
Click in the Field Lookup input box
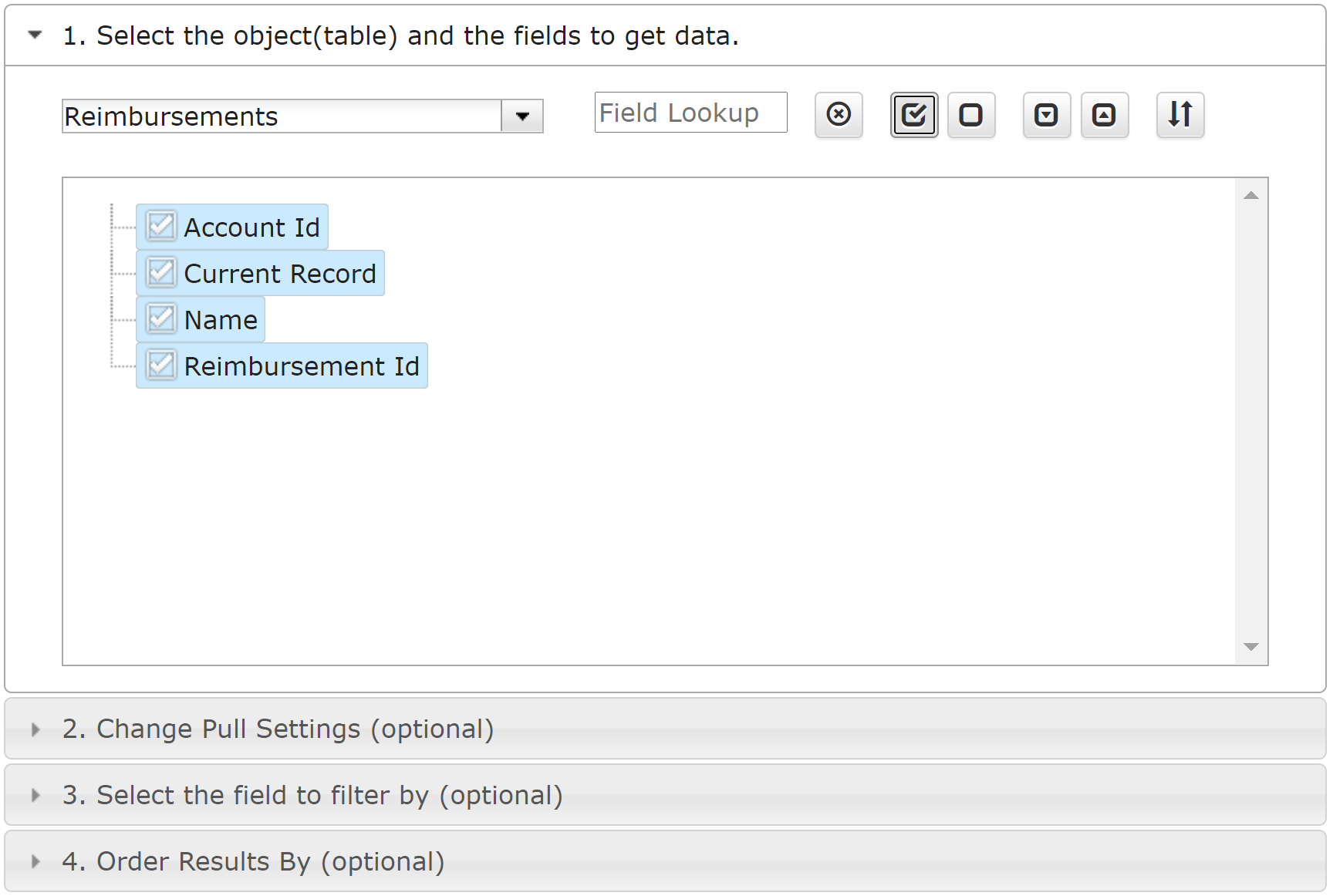[690, 113]
